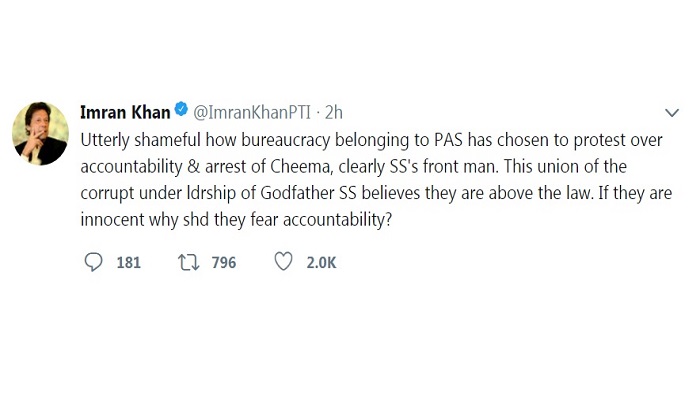
Task: Click the 2h timestamp of the tweet
Action: pos(333,112)
